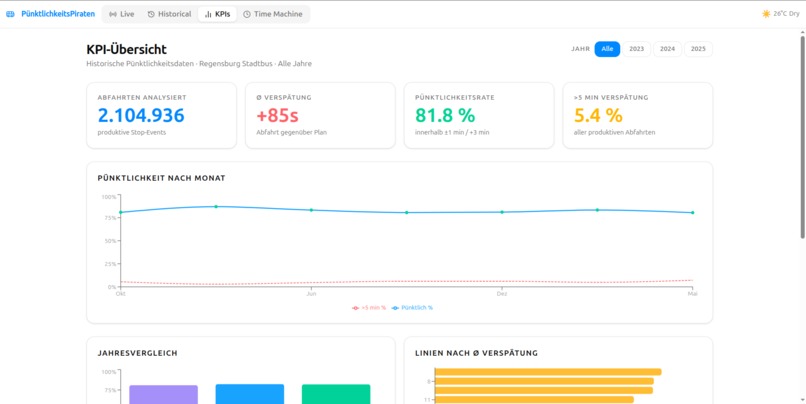The width and height of the screenshot is (806, 404).
Task: Click the sun weather icon
Action: (766, 14)
